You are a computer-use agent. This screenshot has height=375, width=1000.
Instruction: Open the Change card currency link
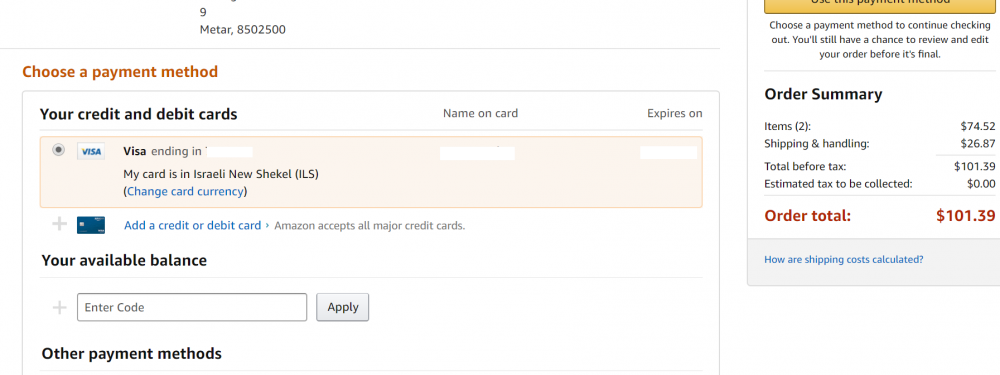(x=185, y=191)
